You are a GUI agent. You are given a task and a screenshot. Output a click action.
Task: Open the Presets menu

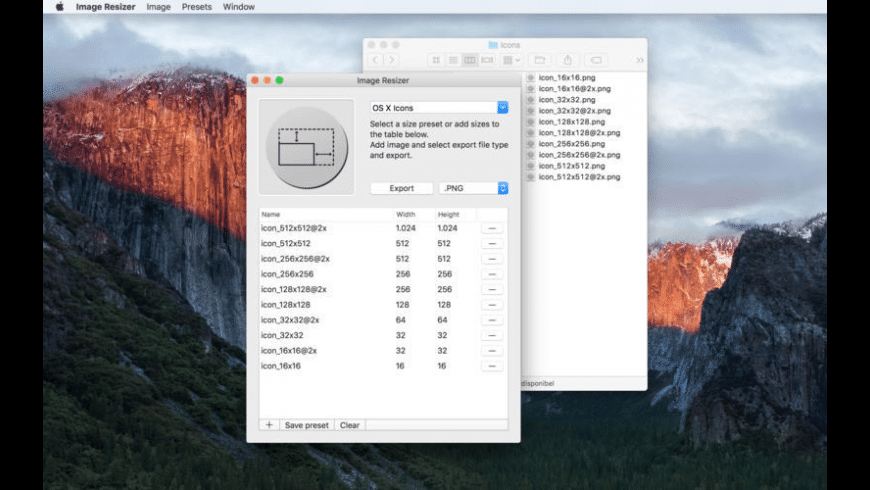point(196,6)
